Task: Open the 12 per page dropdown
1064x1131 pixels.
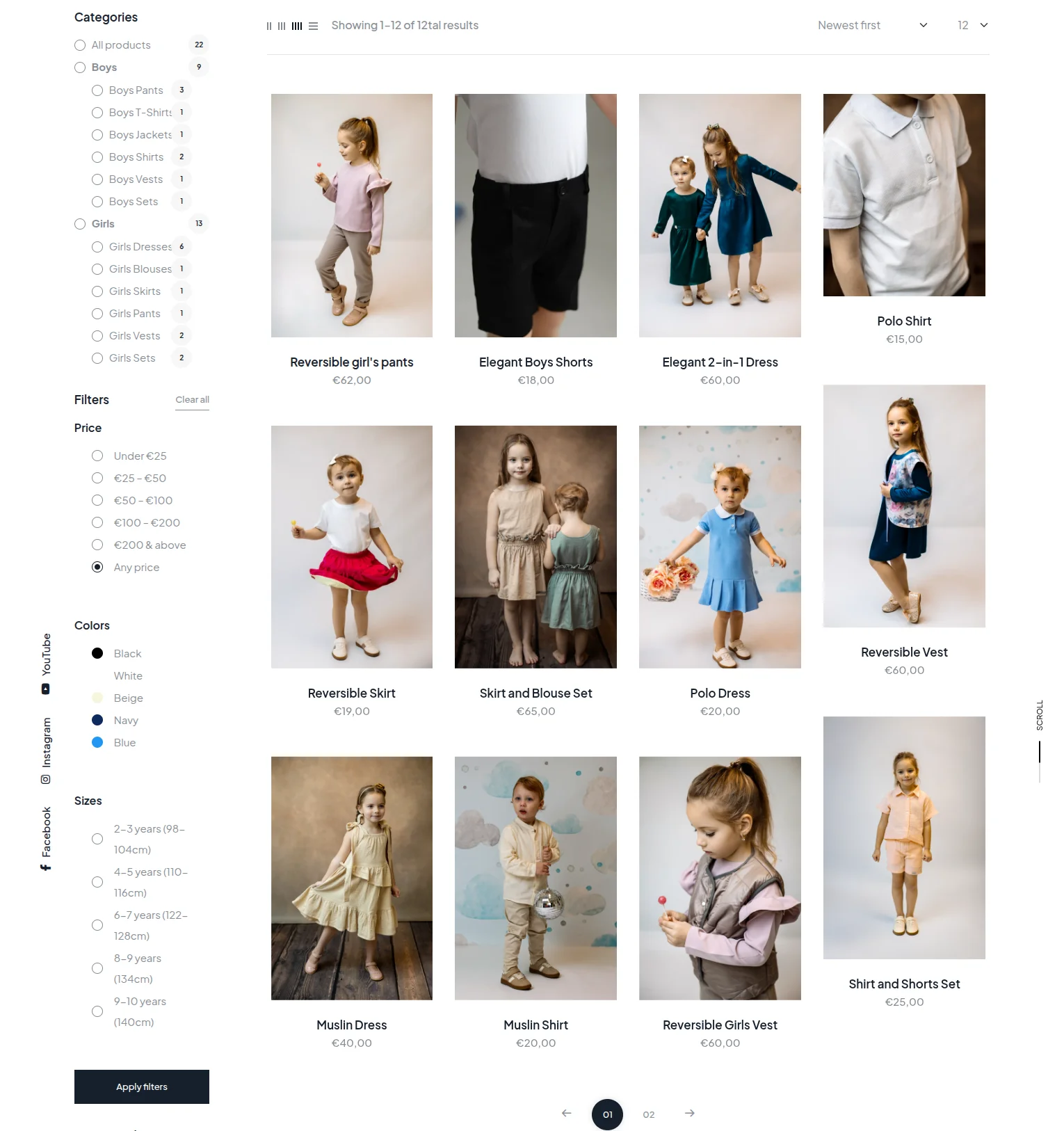Action: point(972,25)
